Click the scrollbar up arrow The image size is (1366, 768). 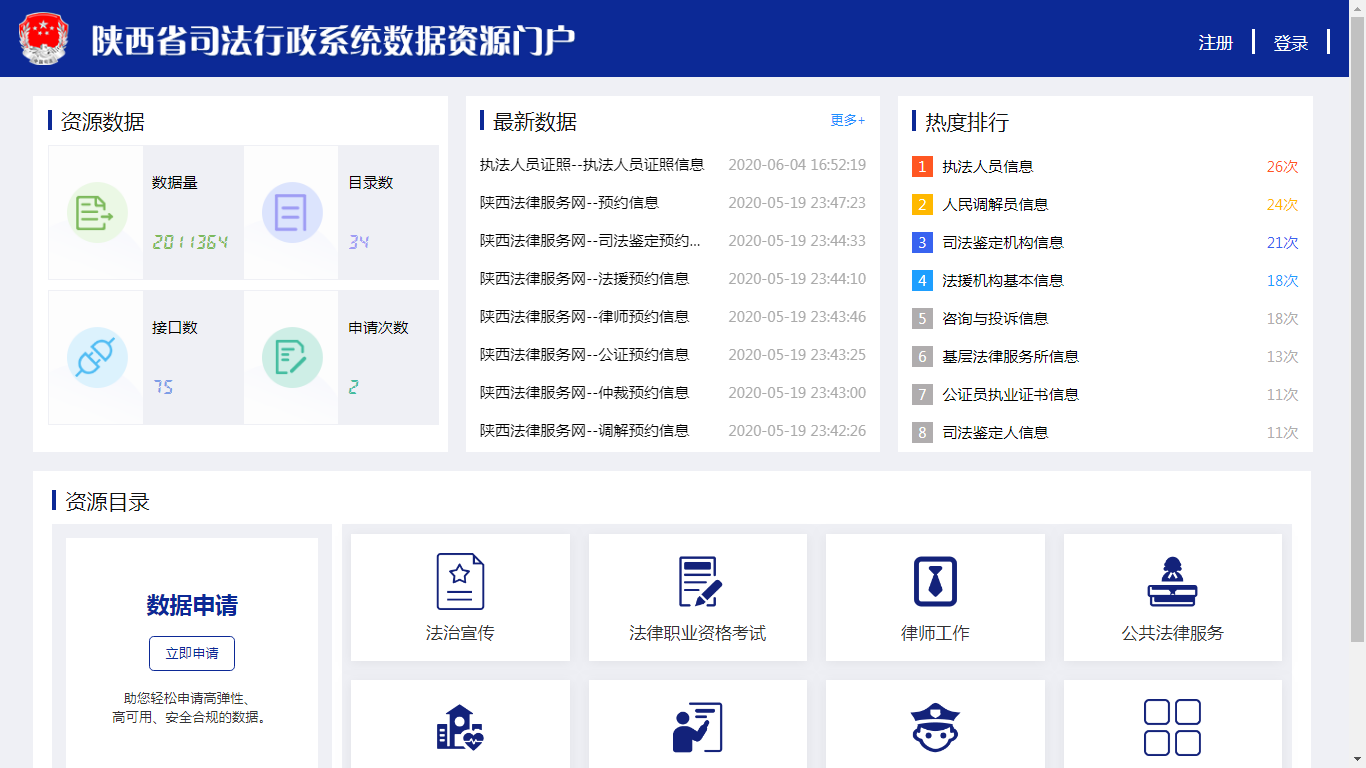pyautogui.click(x=1357, y=8)
